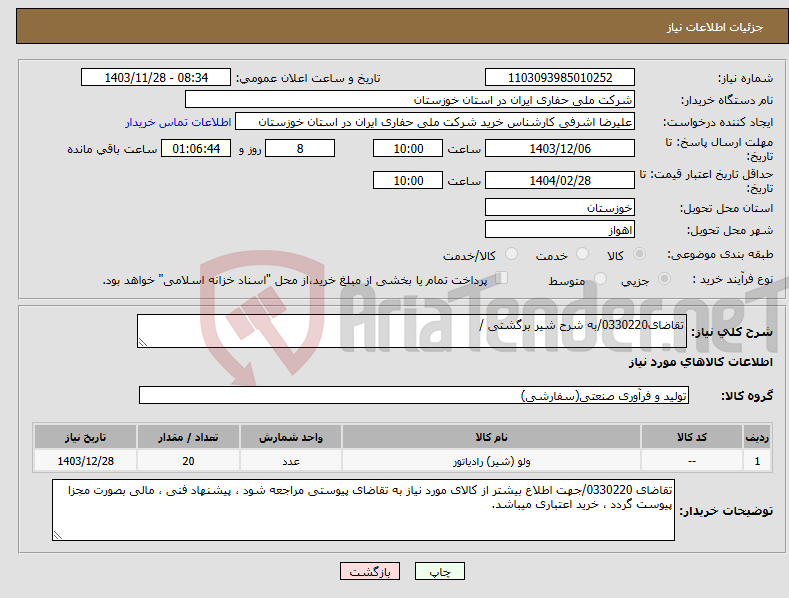Screen dimensions: 789x598
Task: Click the واحد شمارش column header
Action: click(291, 437)
